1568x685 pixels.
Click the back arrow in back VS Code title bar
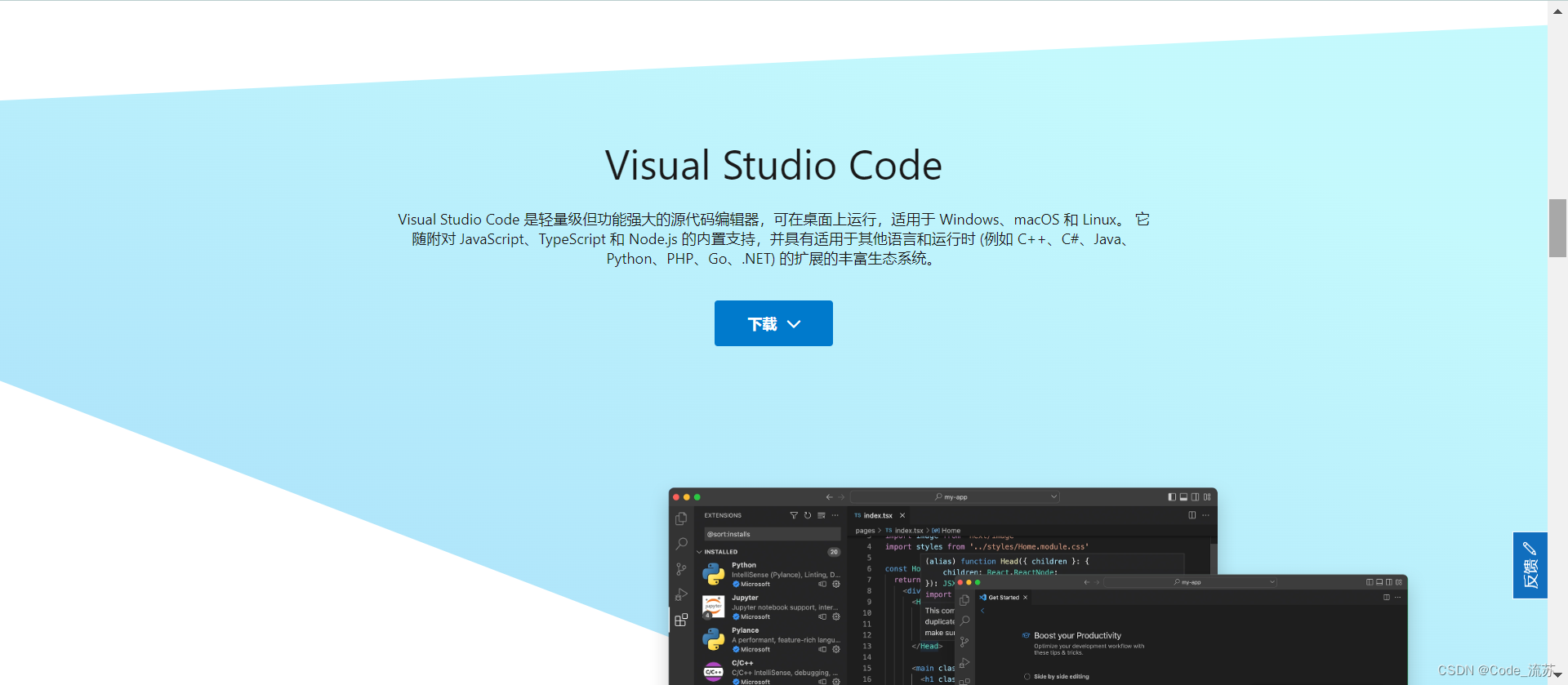tap(829, 496)
